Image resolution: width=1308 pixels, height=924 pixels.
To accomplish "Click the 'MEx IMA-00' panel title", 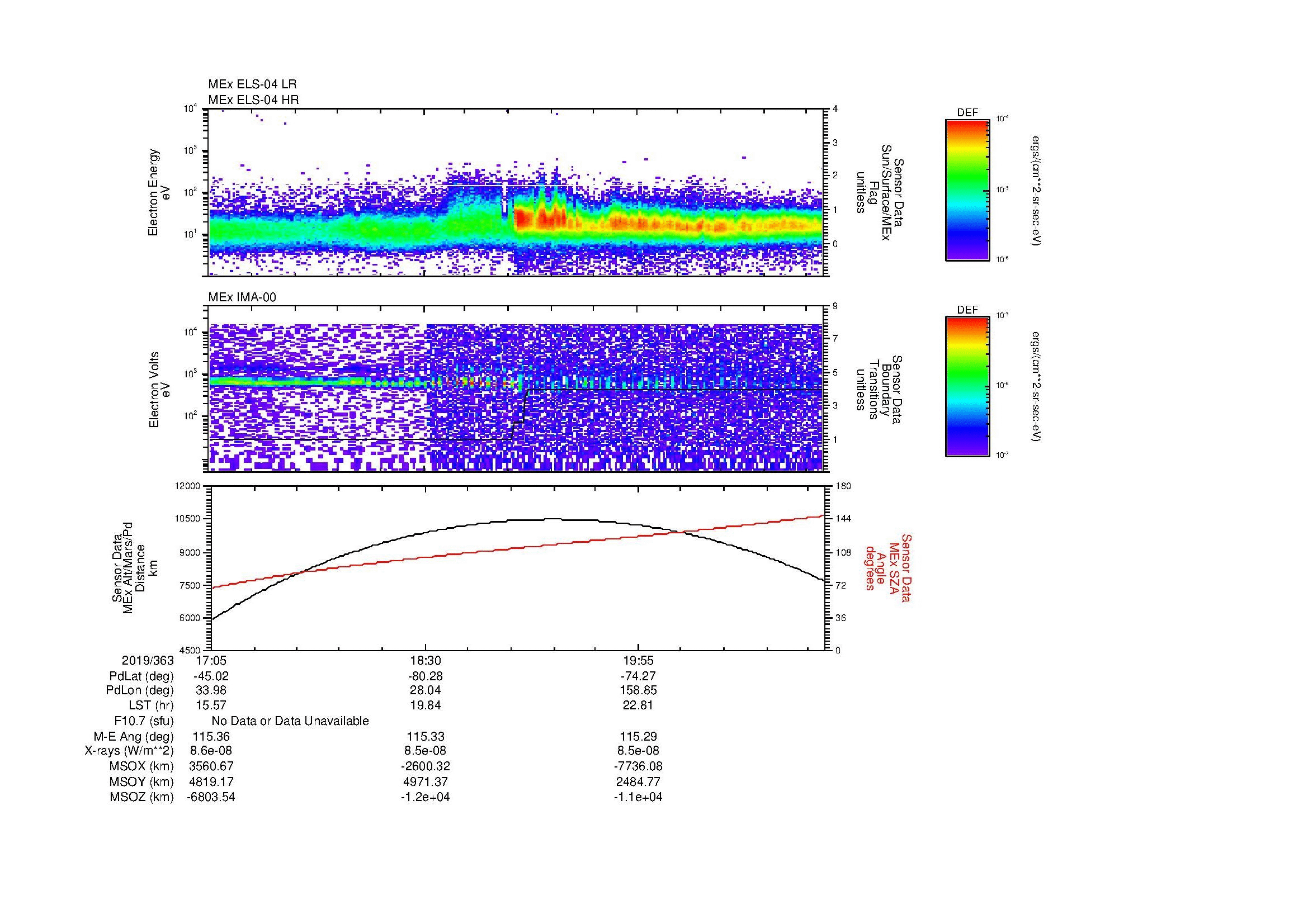I will click(242, 297).
